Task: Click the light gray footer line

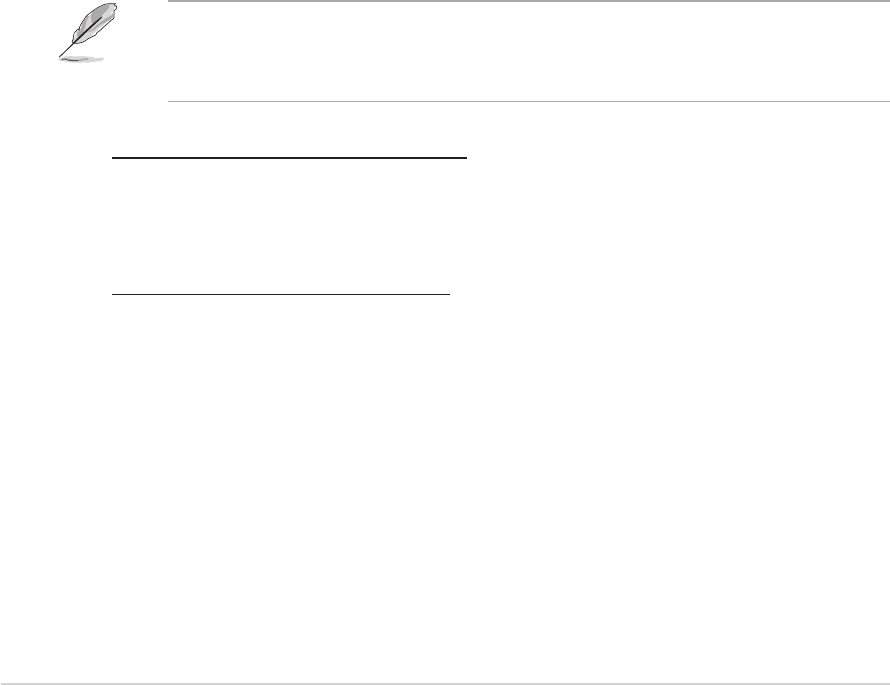Action: click(445, 683)
